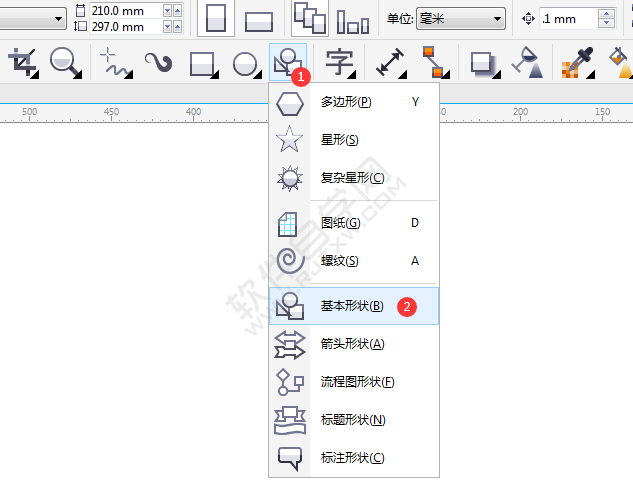
Task: Choose 箭头形状(A) arrow shapes option
Action: coord(354,344)
